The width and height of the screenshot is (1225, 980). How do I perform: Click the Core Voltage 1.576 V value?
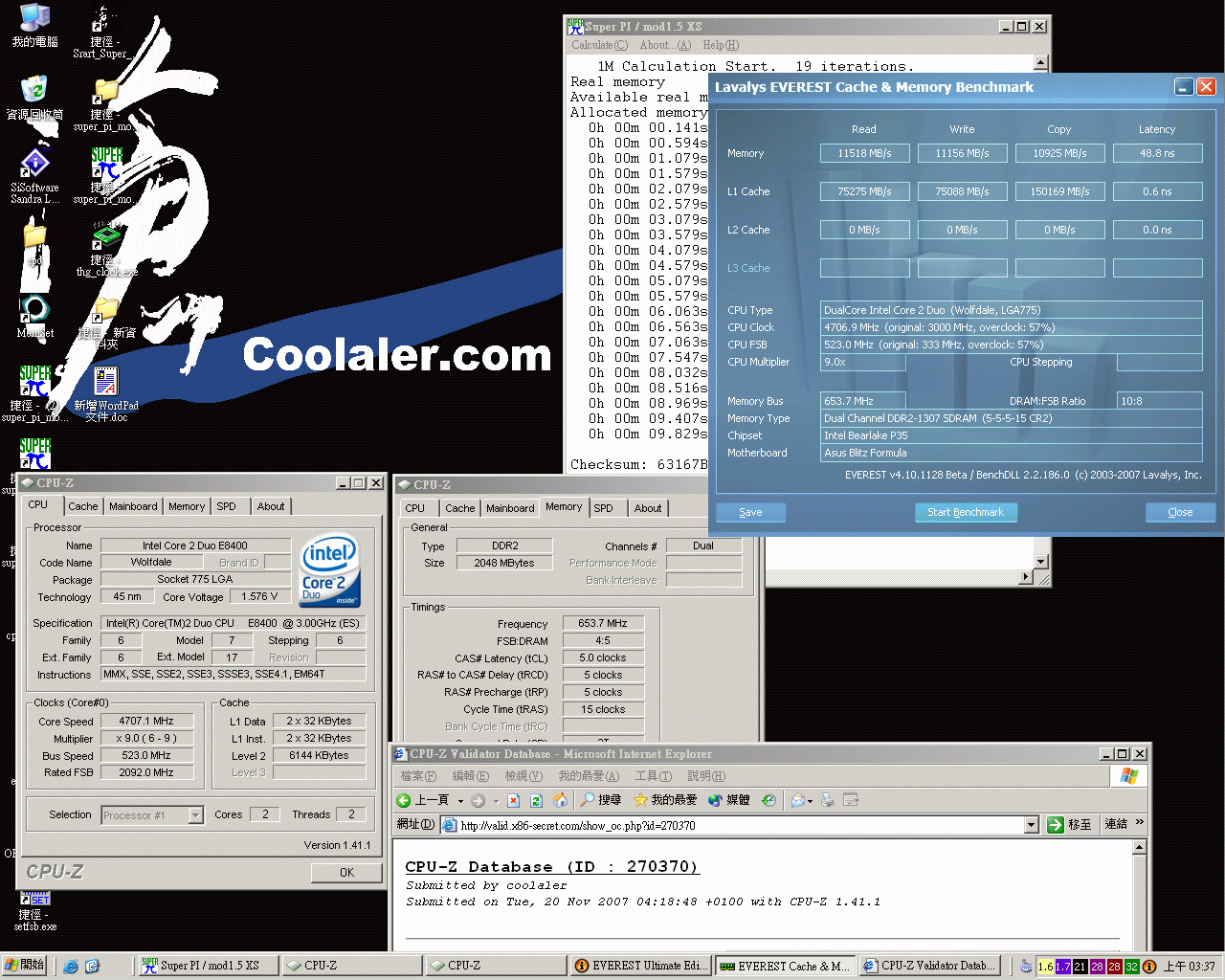tap(259, 596)
